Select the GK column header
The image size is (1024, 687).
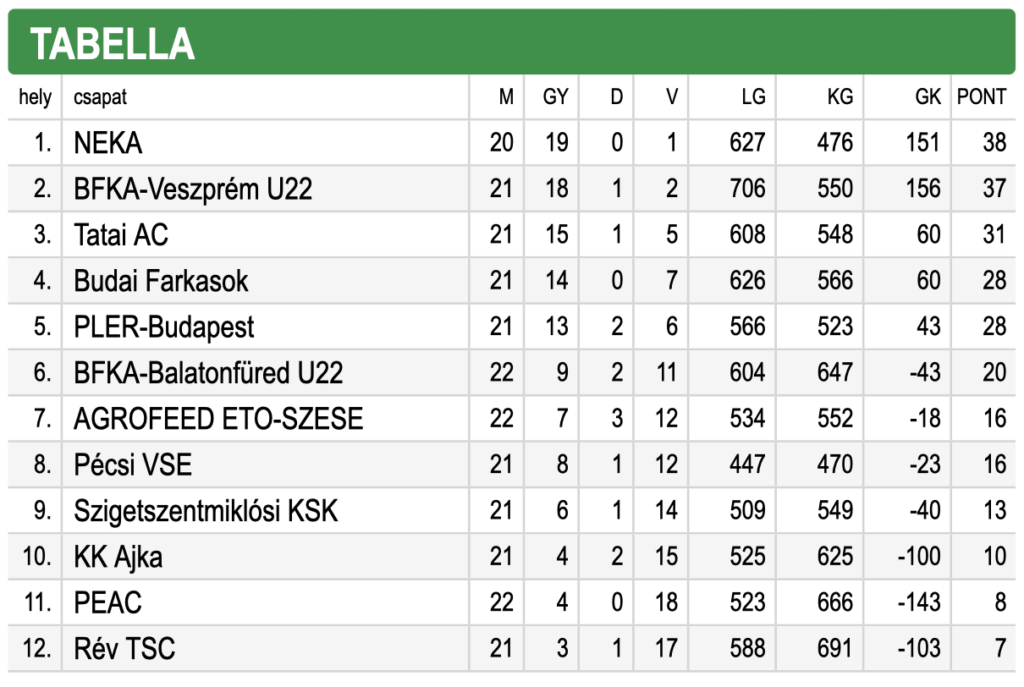pos(927,97)
